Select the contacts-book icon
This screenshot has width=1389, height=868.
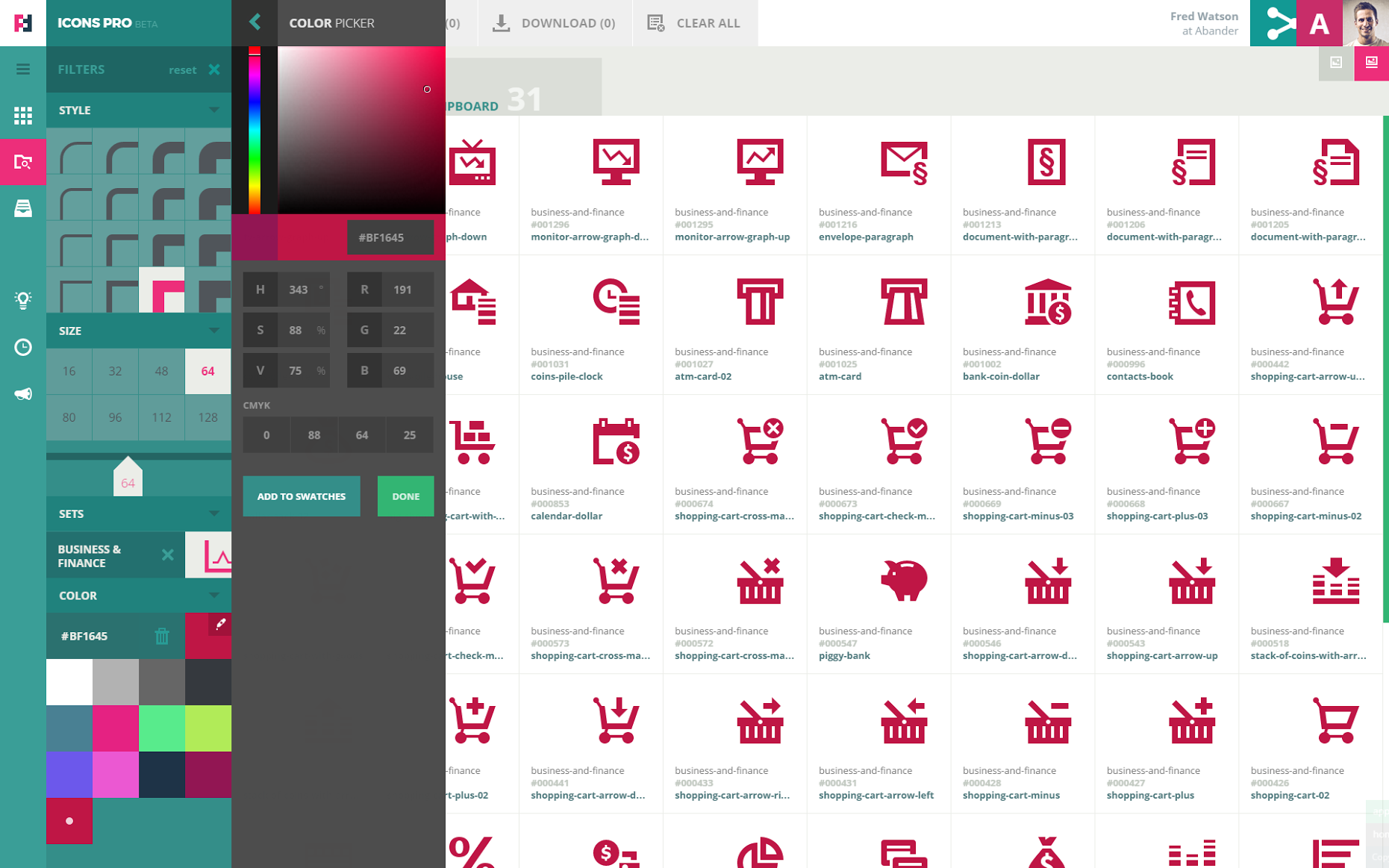1192,302
